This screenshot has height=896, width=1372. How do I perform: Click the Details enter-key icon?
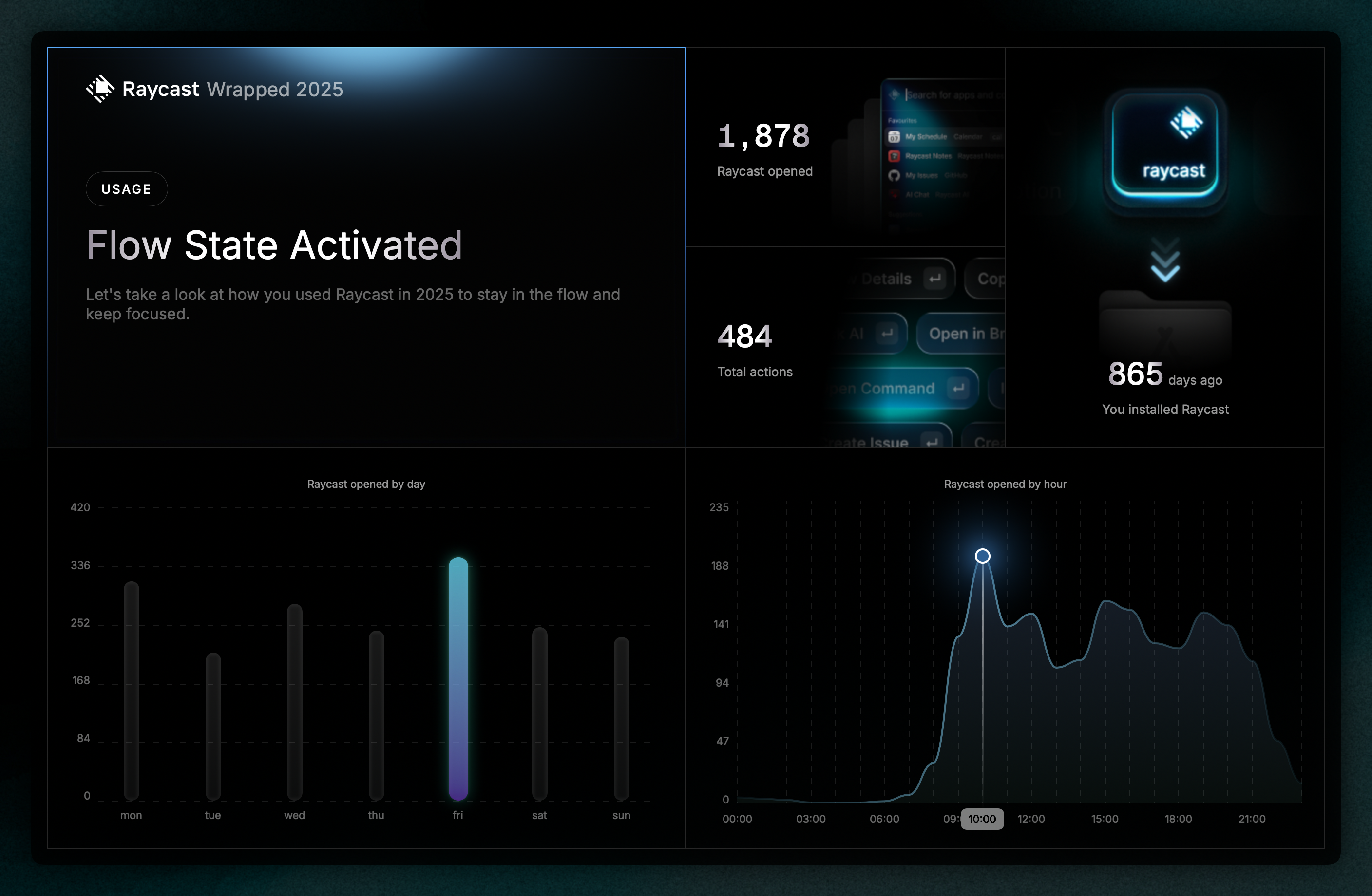tap(934, 279)
